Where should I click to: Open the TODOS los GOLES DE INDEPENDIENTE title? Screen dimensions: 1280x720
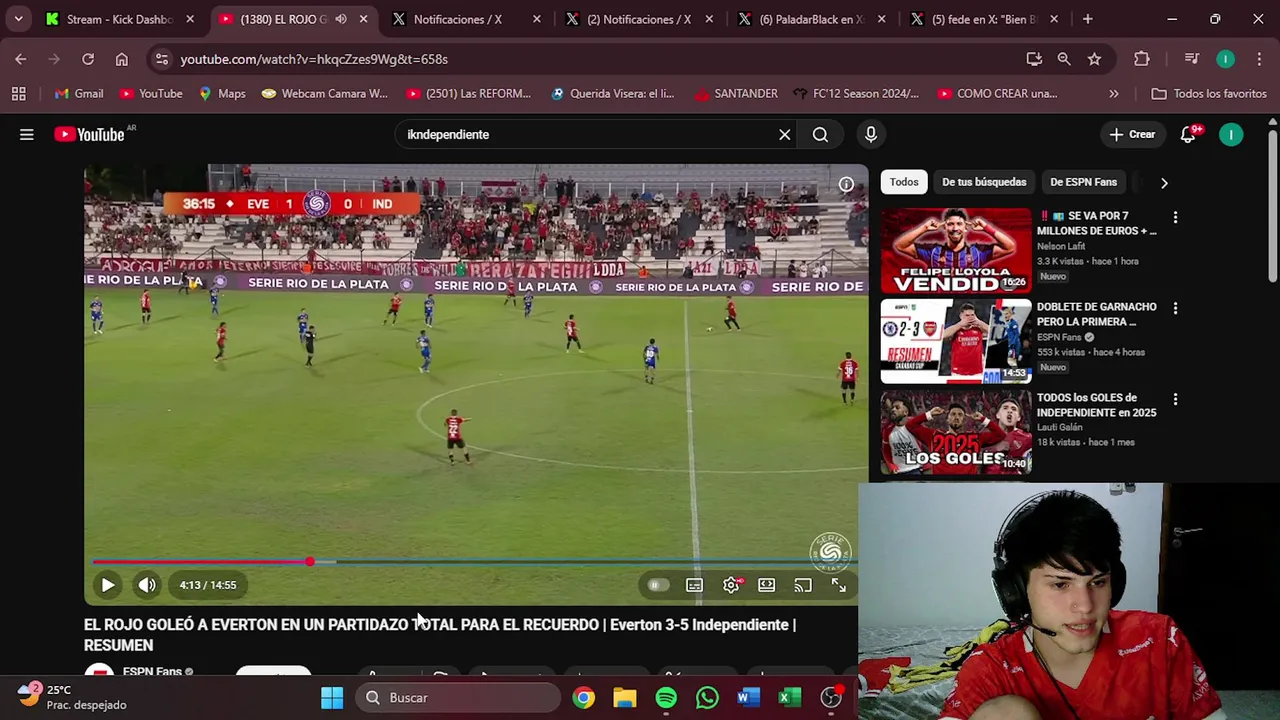pos(1096,405)
